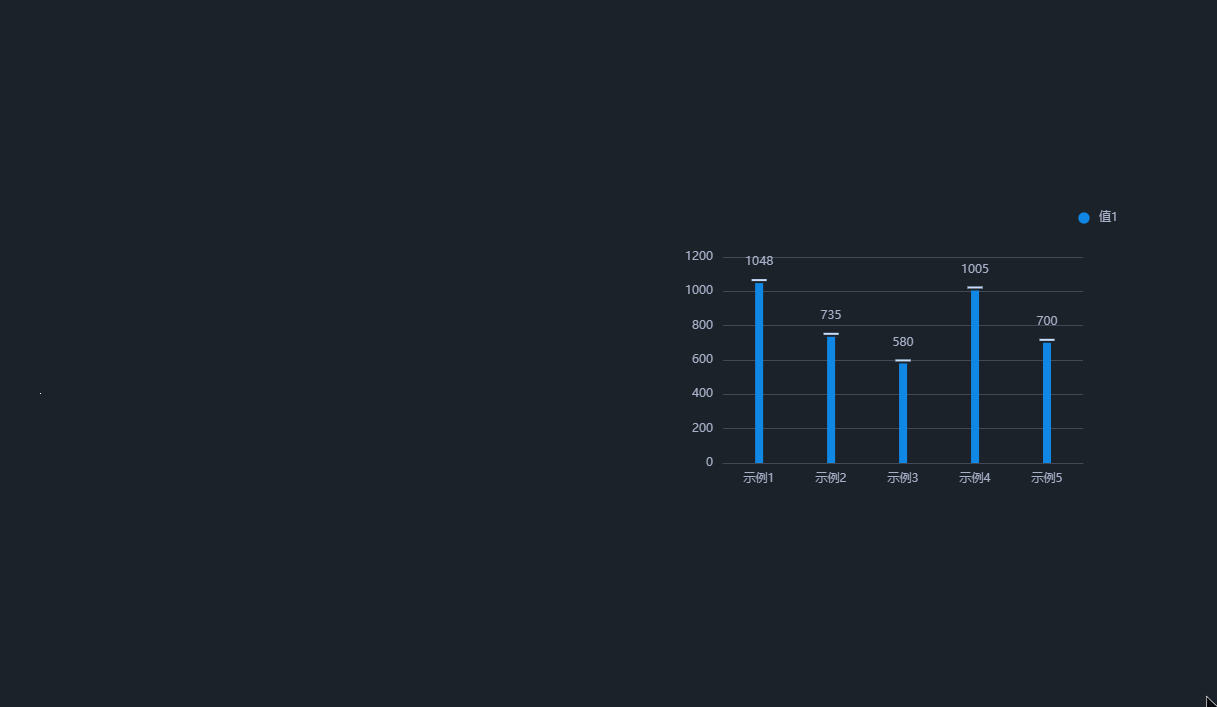Select the 示例2 bar in chart

831,400
